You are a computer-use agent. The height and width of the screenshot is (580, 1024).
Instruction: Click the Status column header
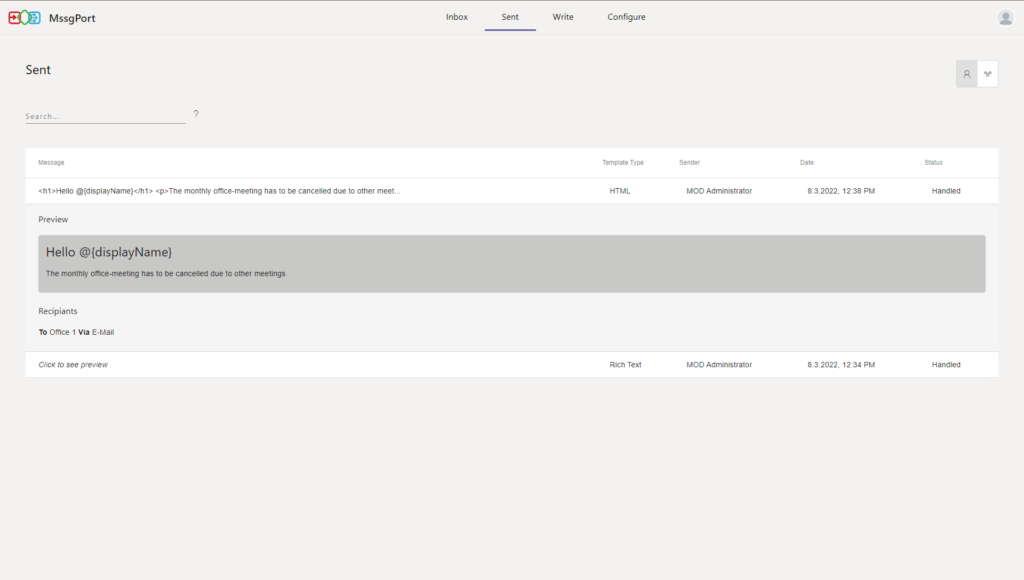pyautogui.click(x=933, y=162)
